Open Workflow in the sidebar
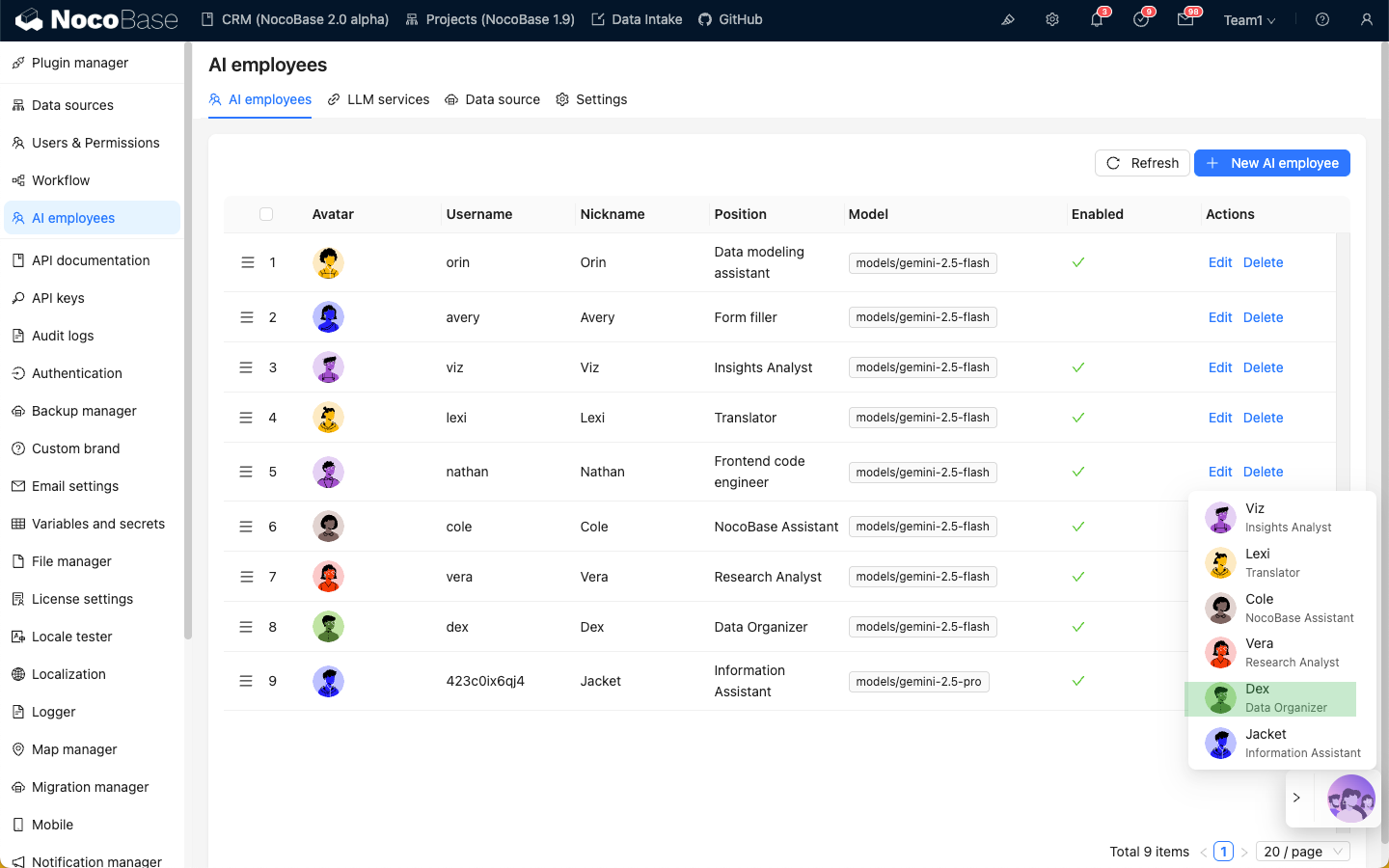The image size is (1389, 868). (x=61, y=180)
